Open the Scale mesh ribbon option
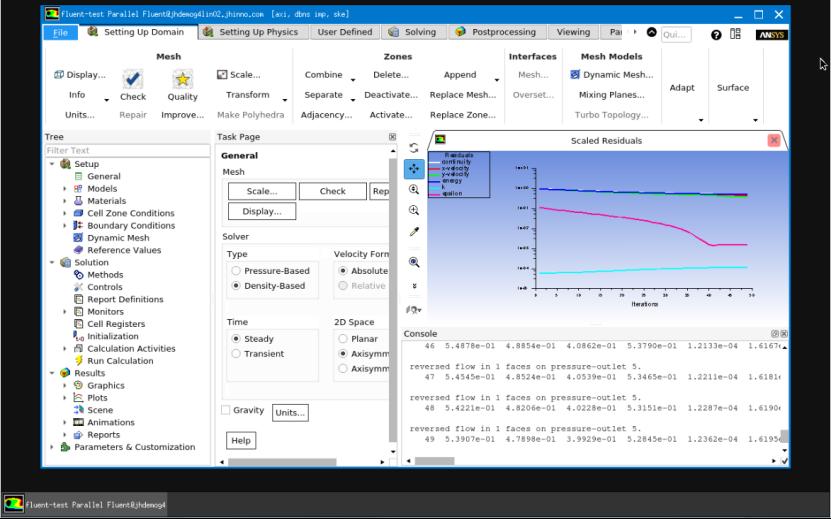Viewport: 831px width, 519px height. click(x=238, y=75)
